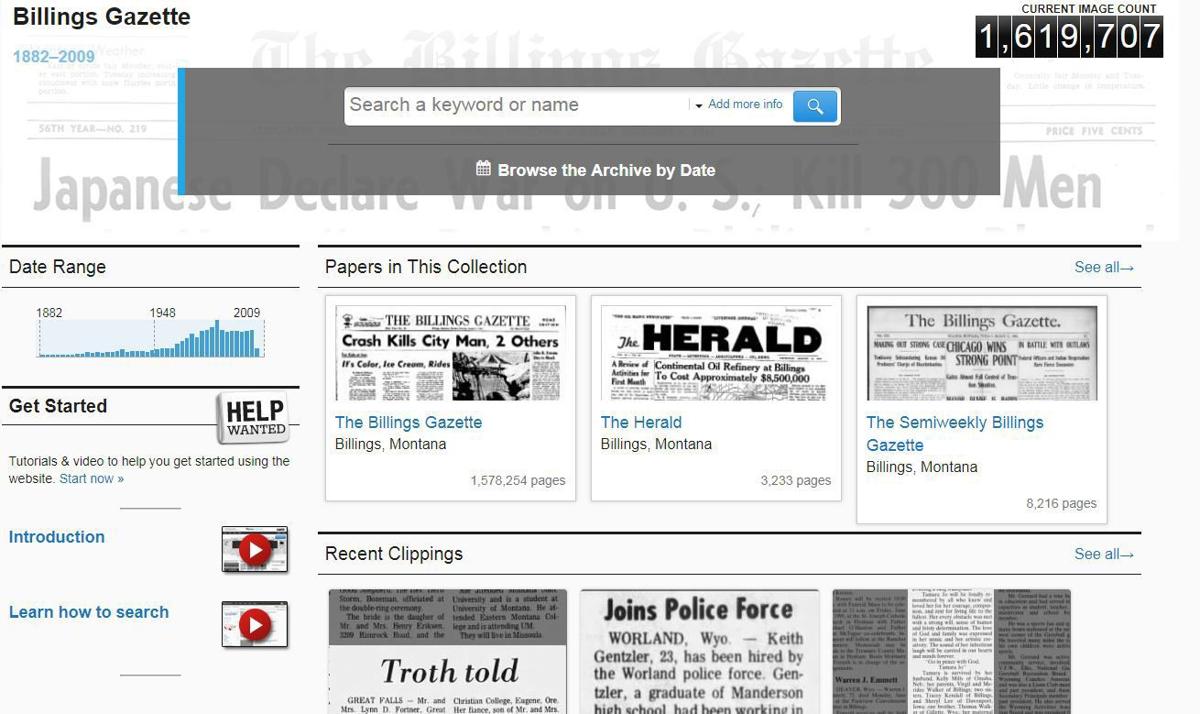Open the Add more info dropdown

[744, 104]
